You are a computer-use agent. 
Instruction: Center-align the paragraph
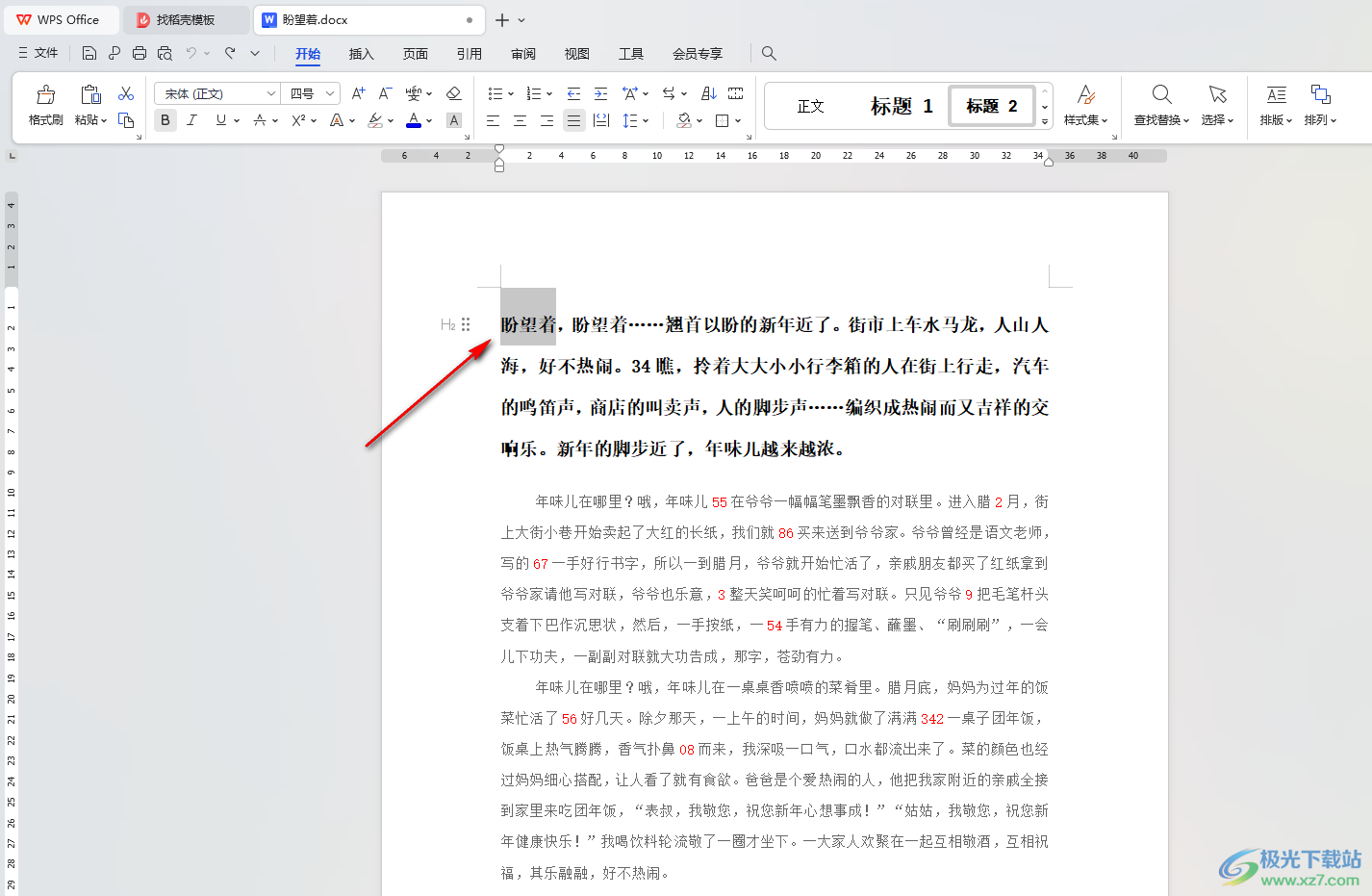click(x=520, y=120)
